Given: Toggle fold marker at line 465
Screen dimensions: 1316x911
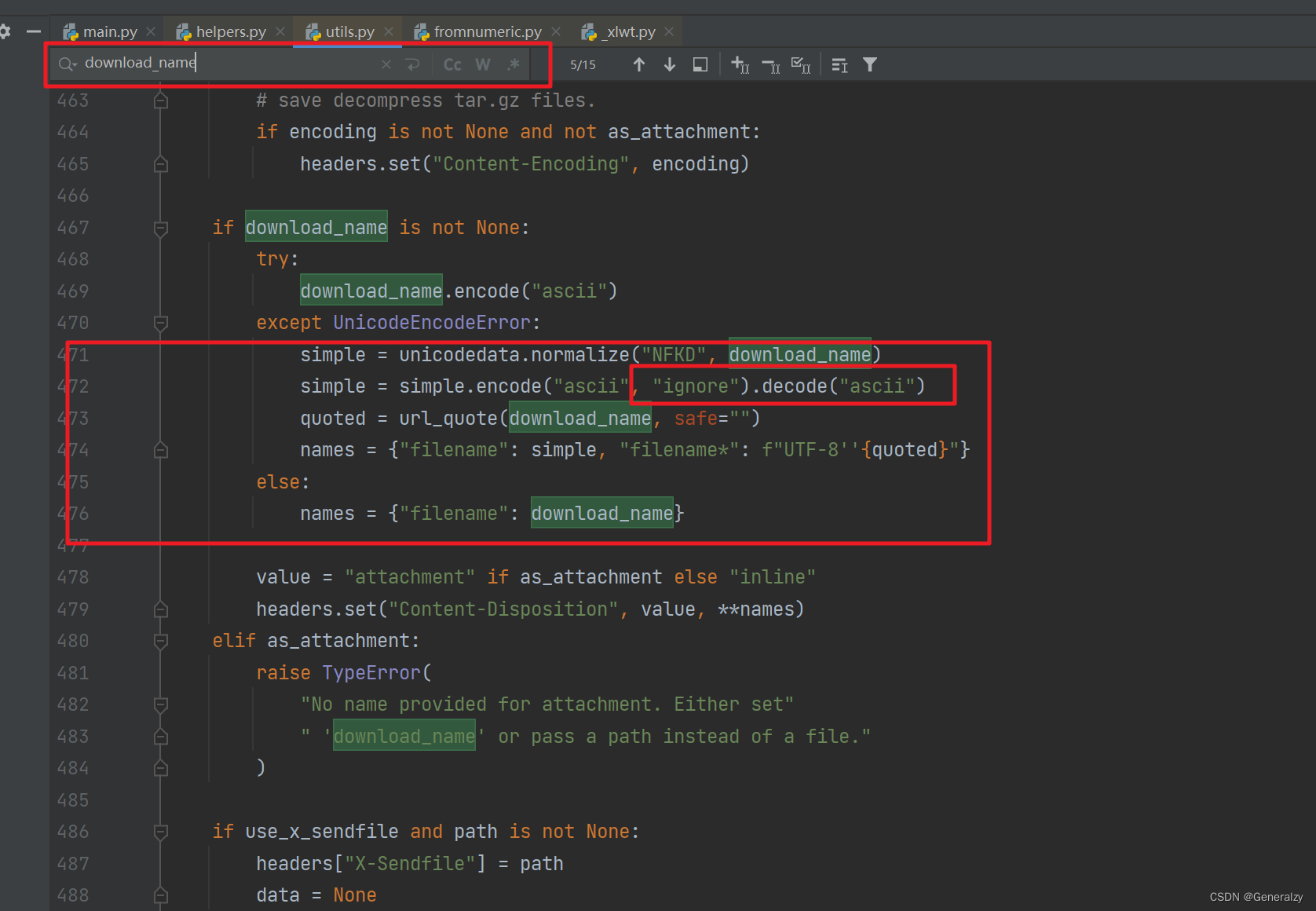Looking at the screenshot, I should click(x=160, y=164).
